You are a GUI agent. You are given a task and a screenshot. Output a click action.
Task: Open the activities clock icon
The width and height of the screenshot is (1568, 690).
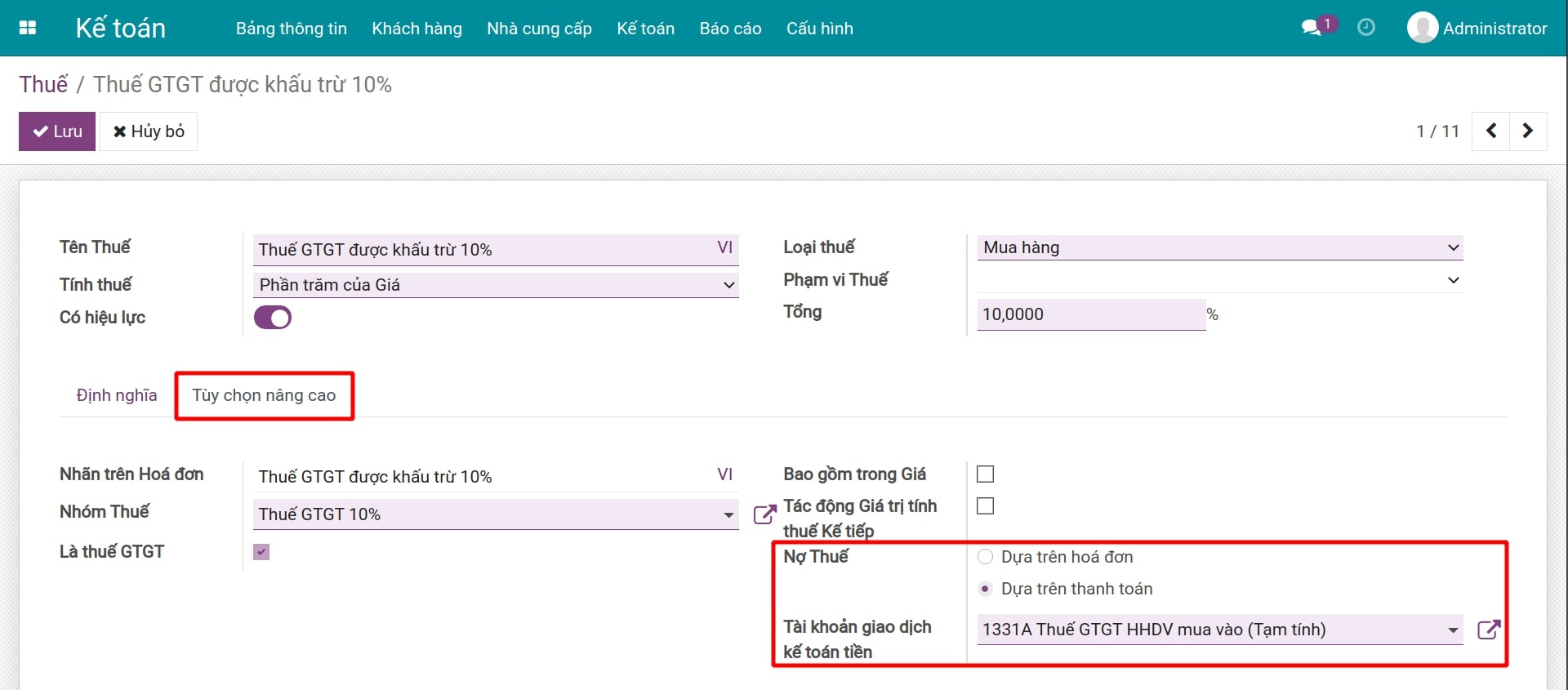tap(1365, 28)
